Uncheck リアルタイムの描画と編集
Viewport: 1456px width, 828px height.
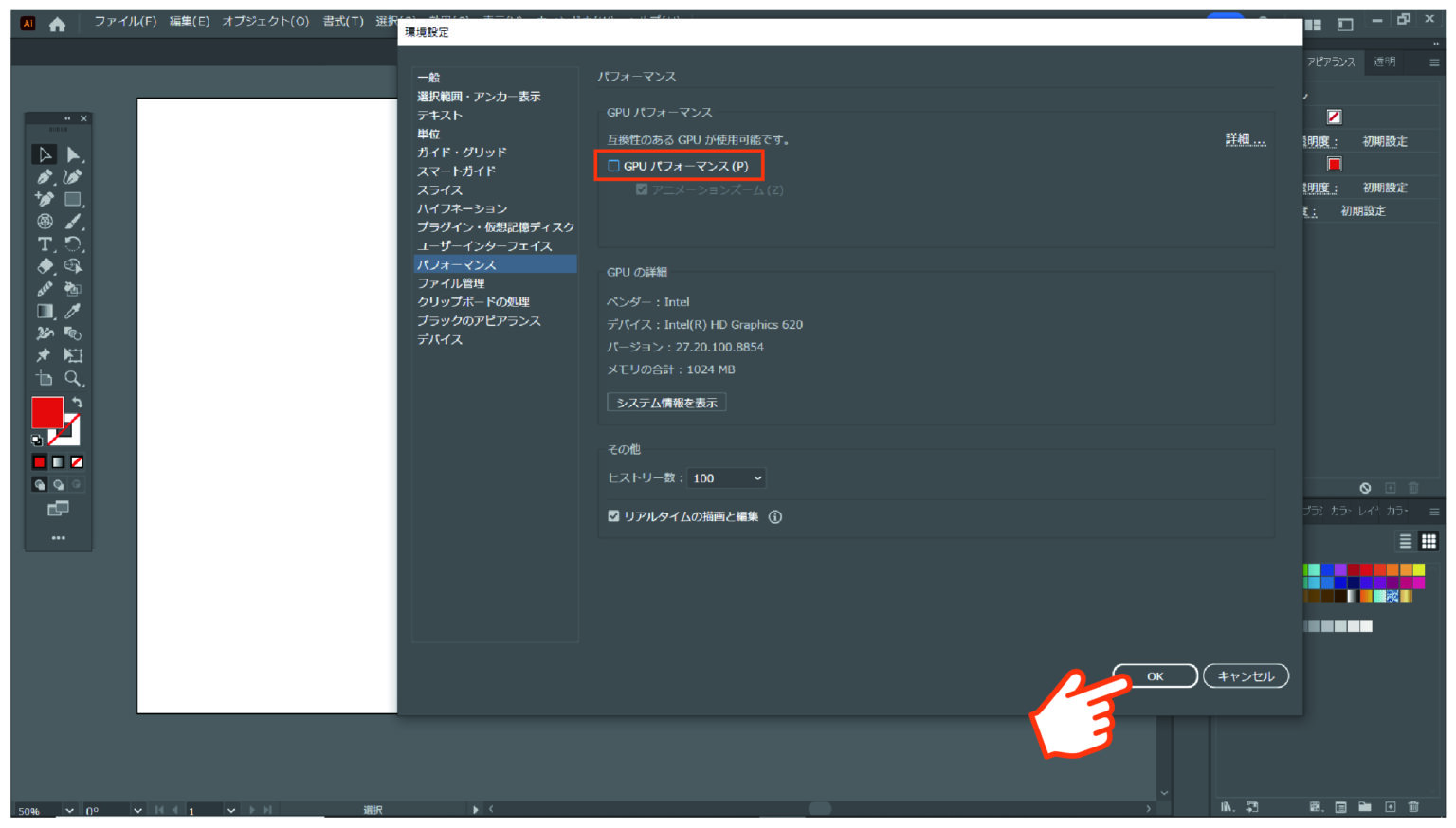coord(613,516)
